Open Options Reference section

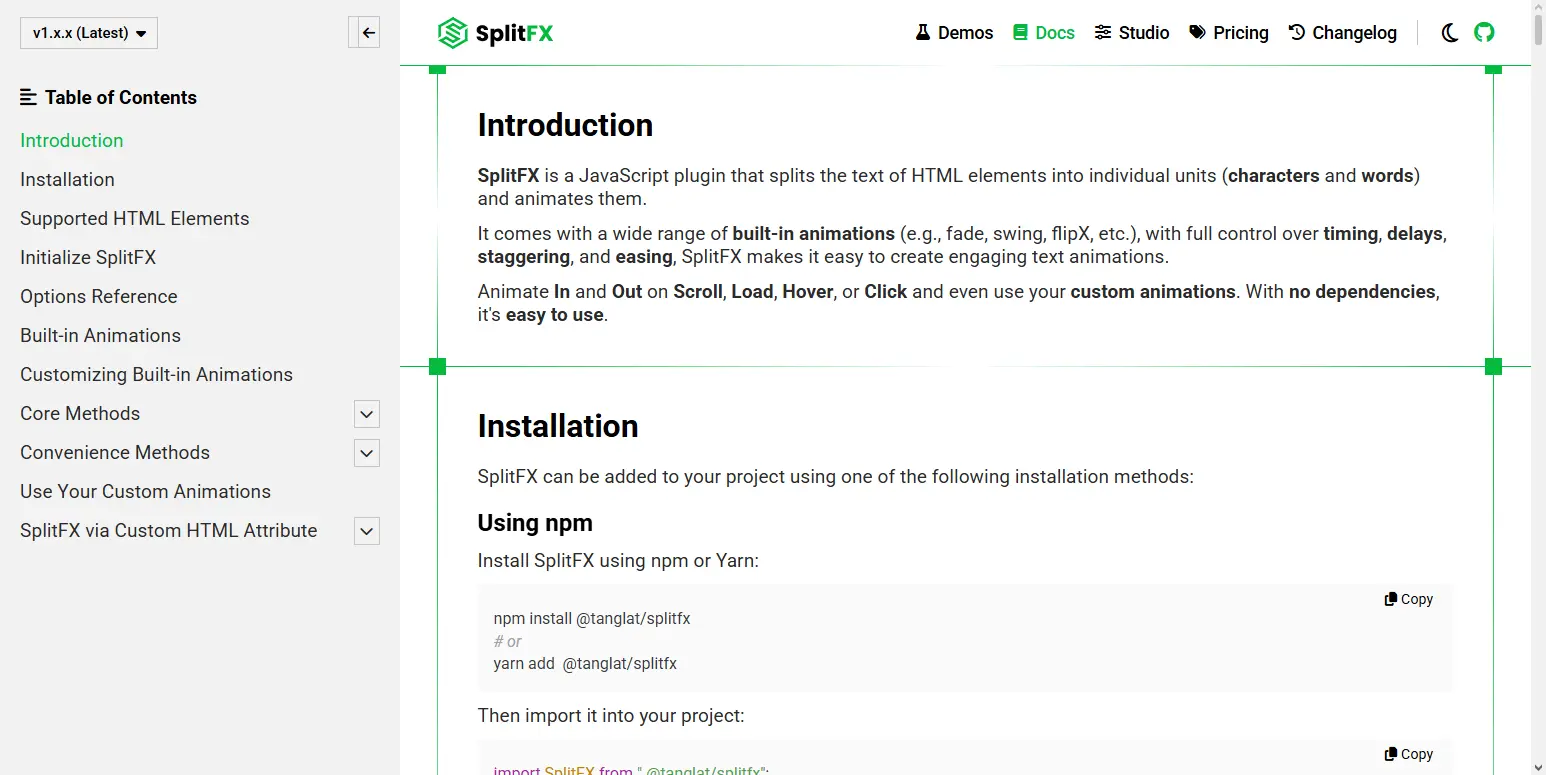point(99,297)
